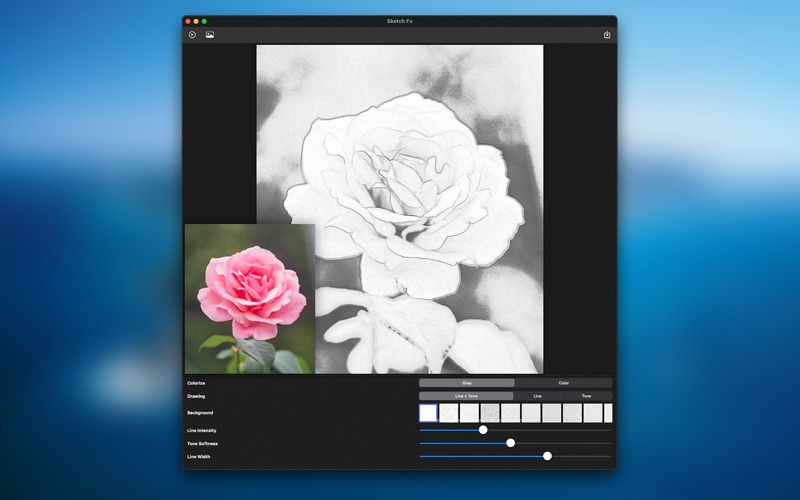Viewport: 800px width, 500px height.
Task: Click the original pink rose thumbnail
Action: click(250, 298)
